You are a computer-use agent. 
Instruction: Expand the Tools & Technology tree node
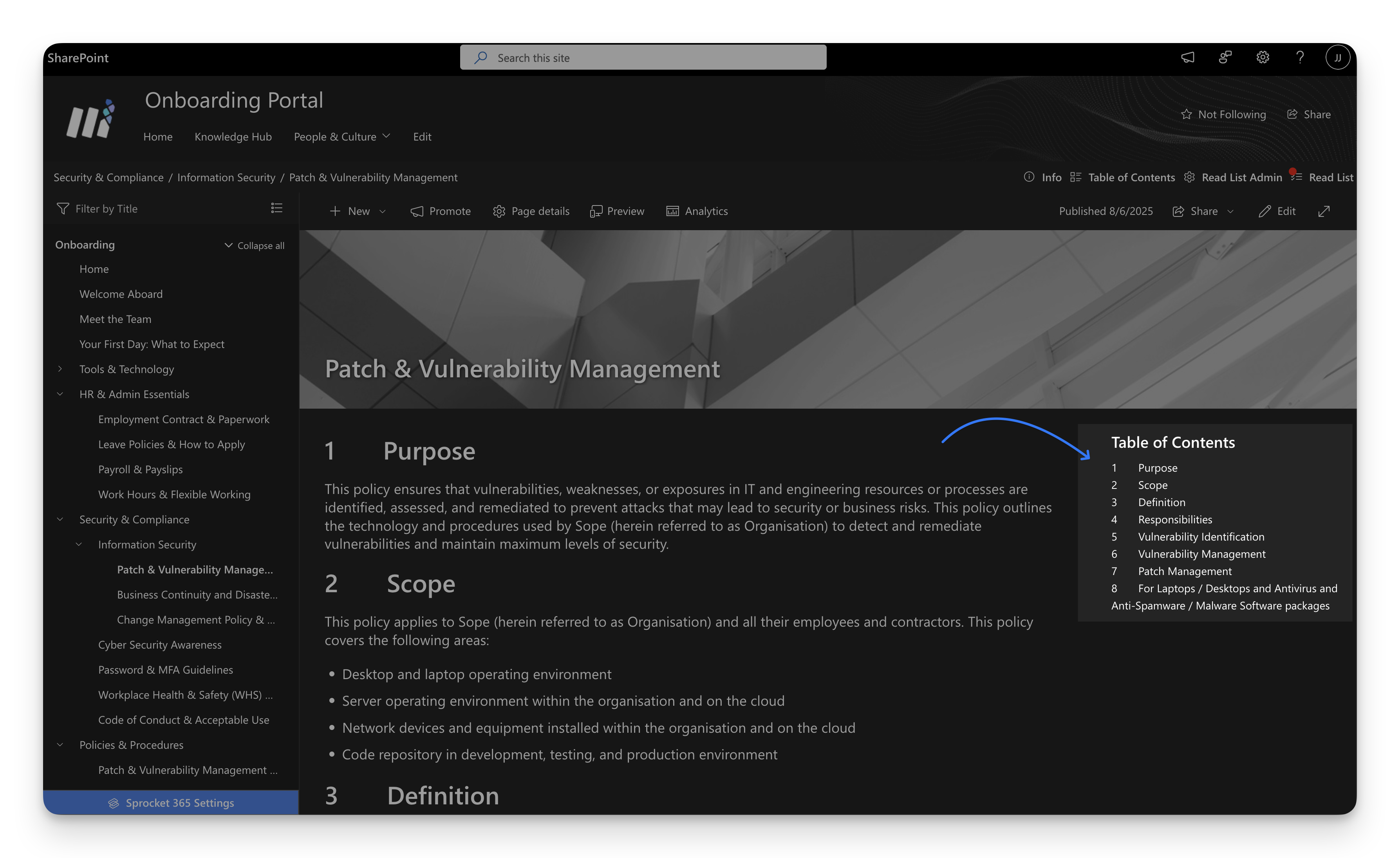click(x=60, y=369)
